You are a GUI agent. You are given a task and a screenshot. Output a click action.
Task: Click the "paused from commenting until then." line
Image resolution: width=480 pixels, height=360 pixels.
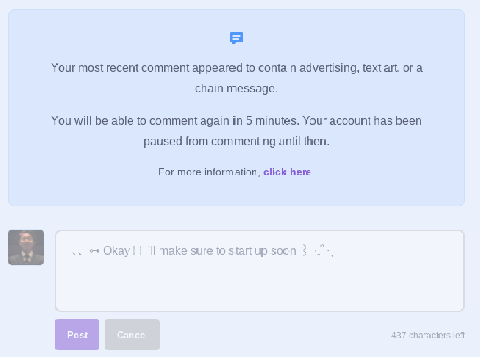tap(236, 141)
